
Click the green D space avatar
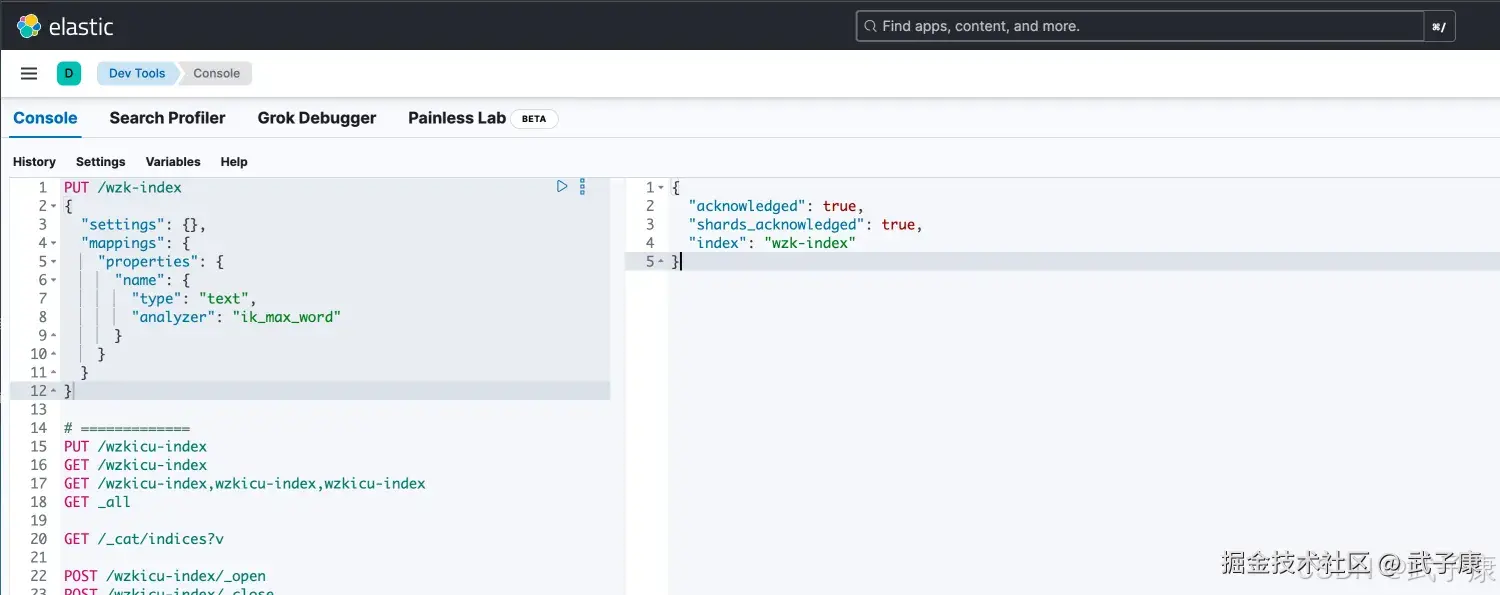point(68,73)
